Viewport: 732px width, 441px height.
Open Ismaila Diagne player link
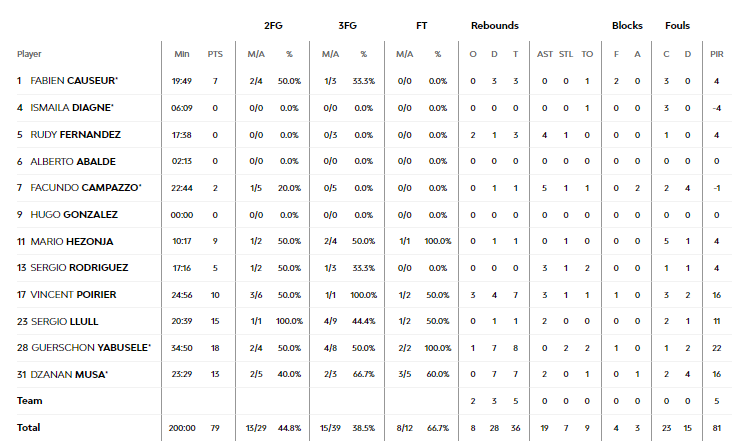(72, 108)
